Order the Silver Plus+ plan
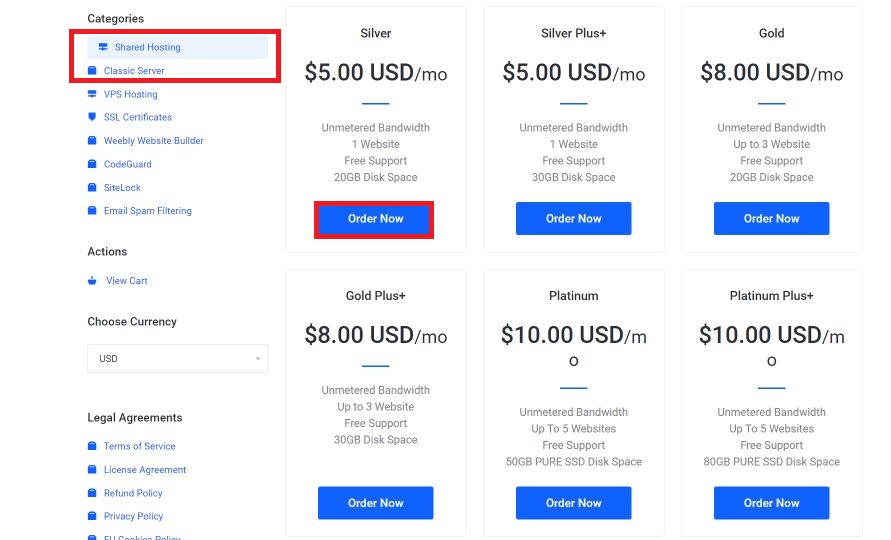Viewport: 891px width, 540px height. point(573,218)
